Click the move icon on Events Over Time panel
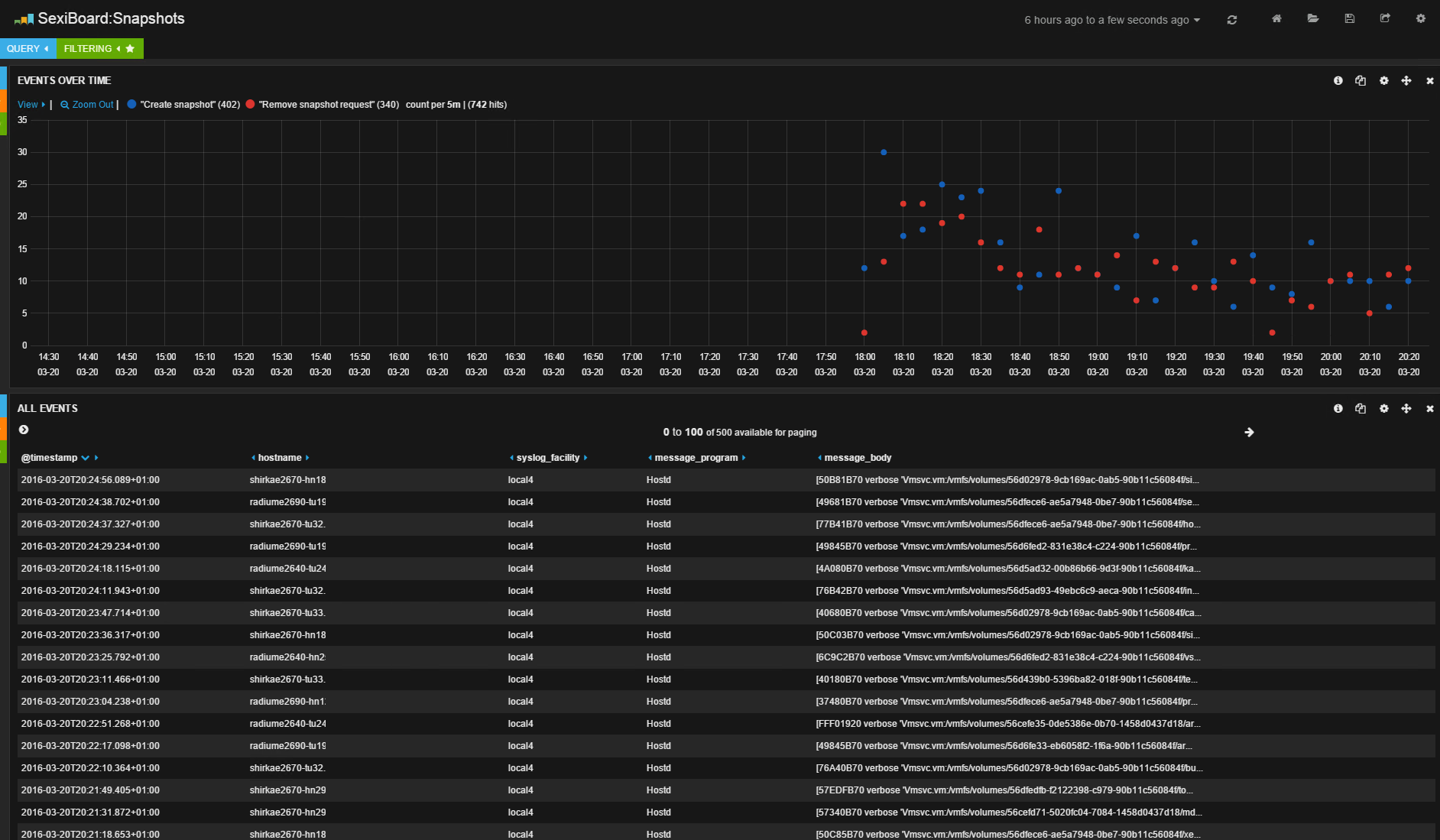Viewport: 1440px width, 840px height. pos(1406,80)
